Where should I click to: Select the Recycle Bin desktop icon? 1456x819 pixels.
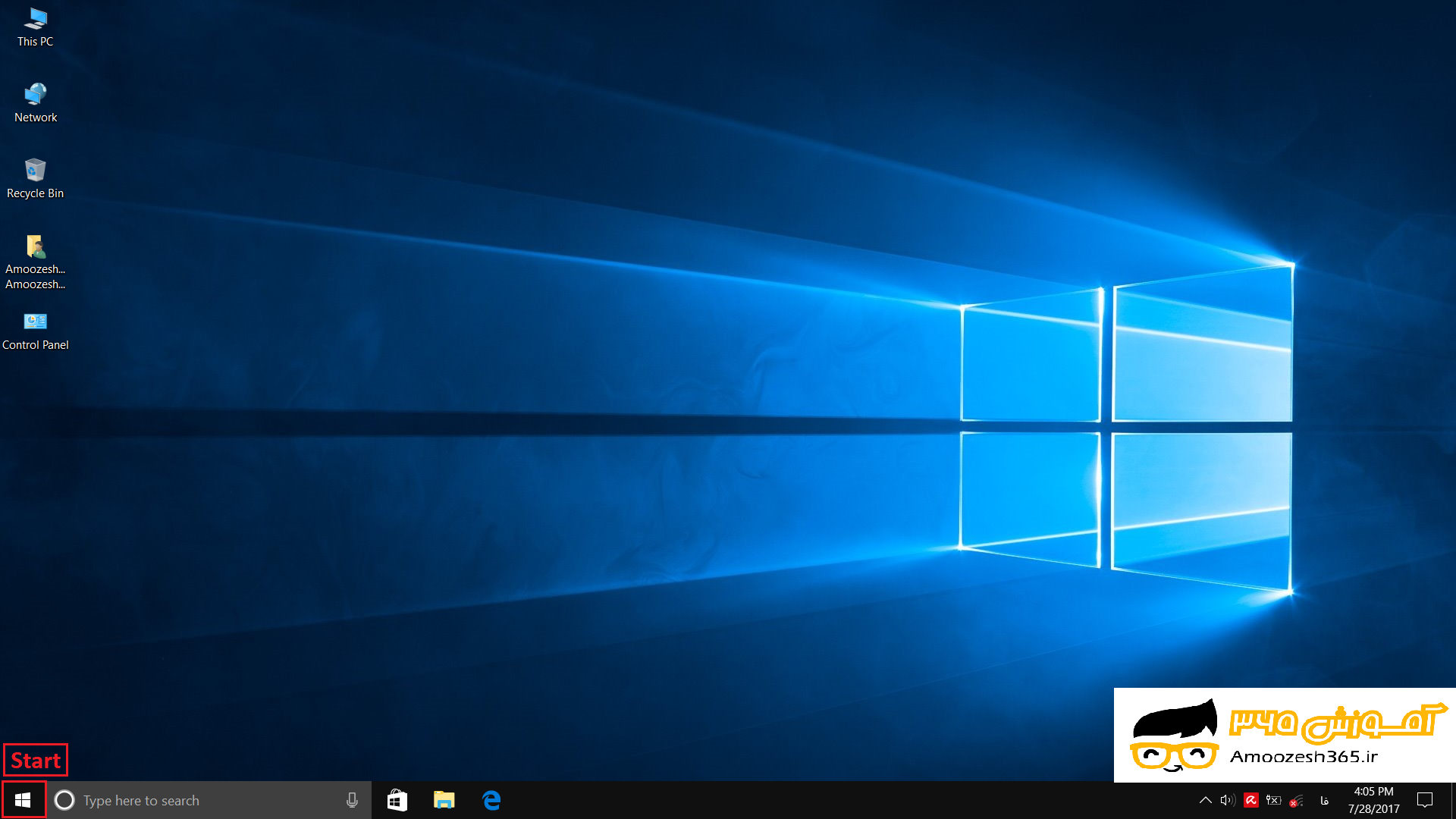coord(36,179)
